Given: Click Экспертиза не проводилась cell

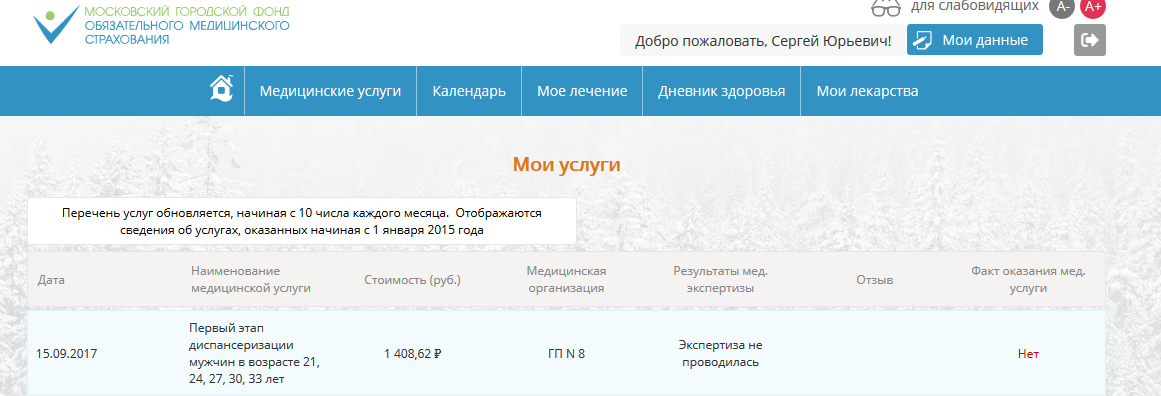Looking at the screenshot, I should [720, 354].
